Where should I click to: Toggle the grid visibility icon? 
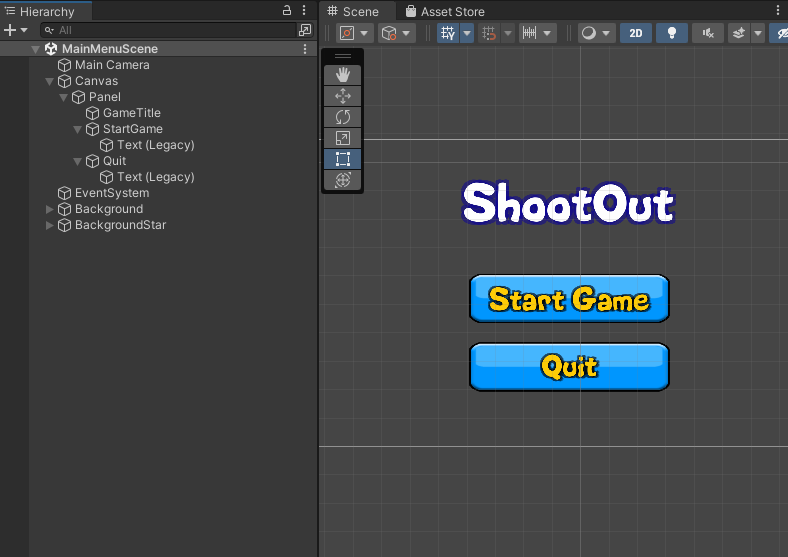447,33
